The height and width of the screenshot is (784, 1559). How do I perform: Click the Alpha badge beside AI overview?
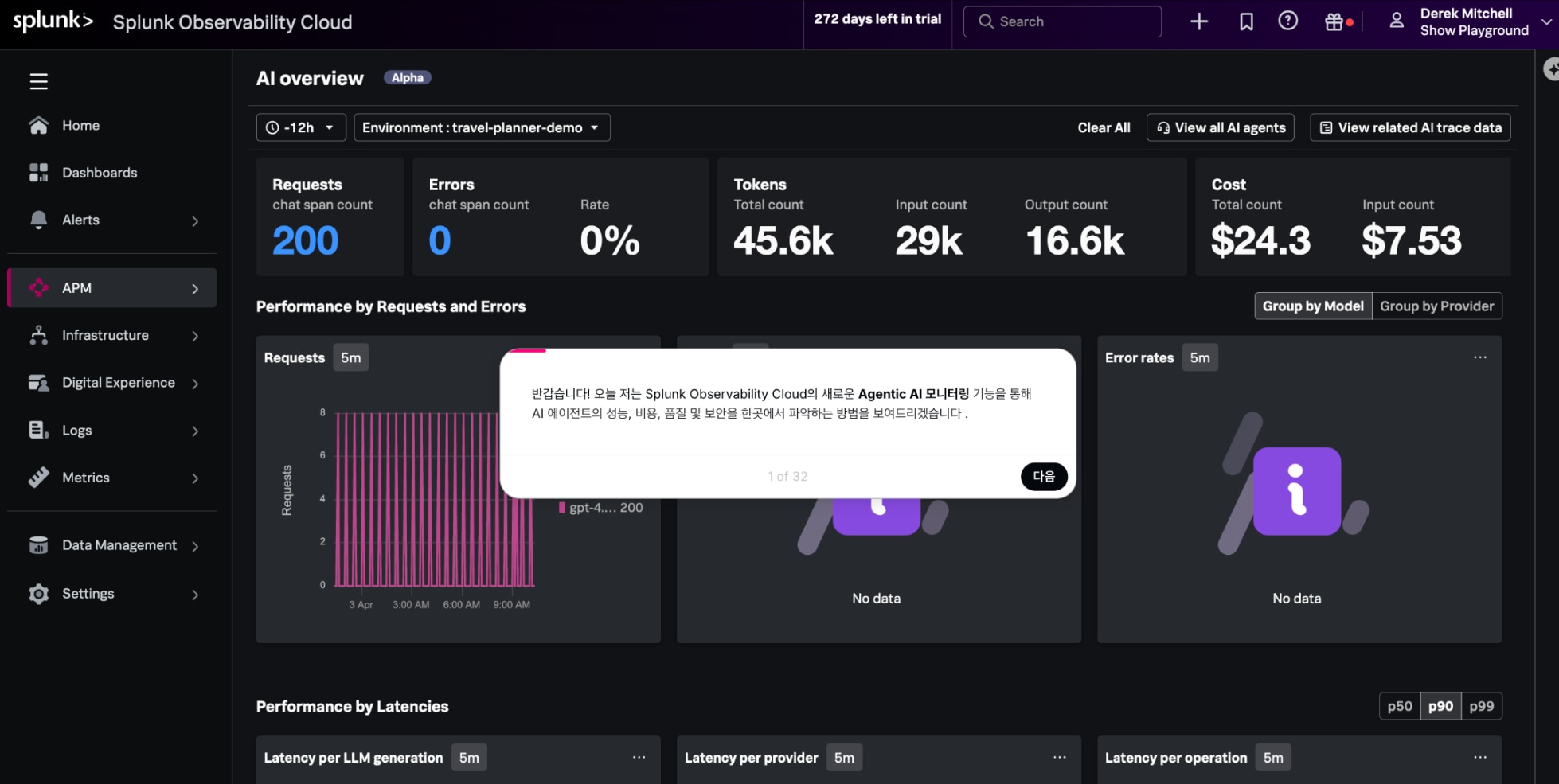408,77
